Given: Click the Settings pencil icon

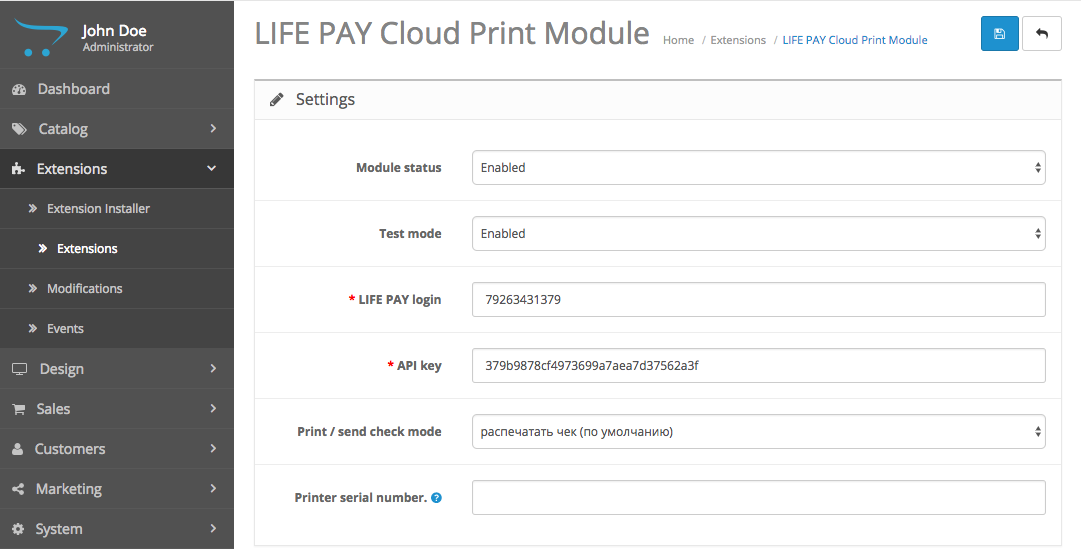Looking at the screenshot, I should point(276,99).
